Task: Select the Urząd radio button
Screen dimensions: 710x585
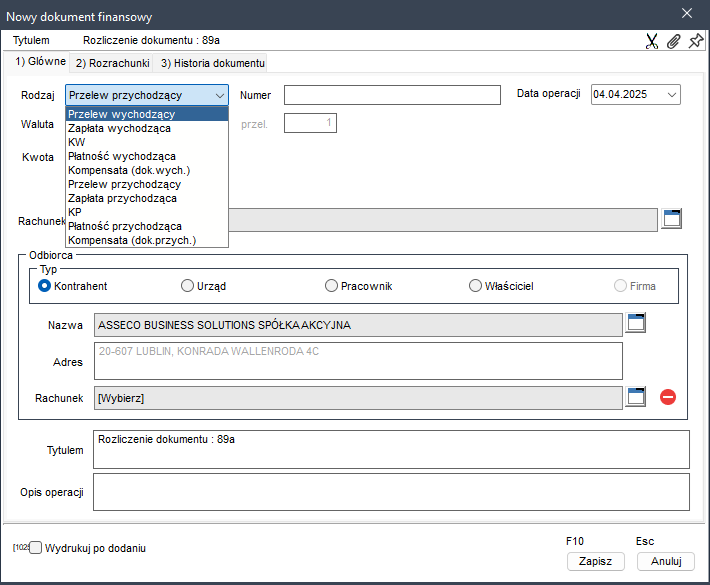Action: (x=187, y=286)
